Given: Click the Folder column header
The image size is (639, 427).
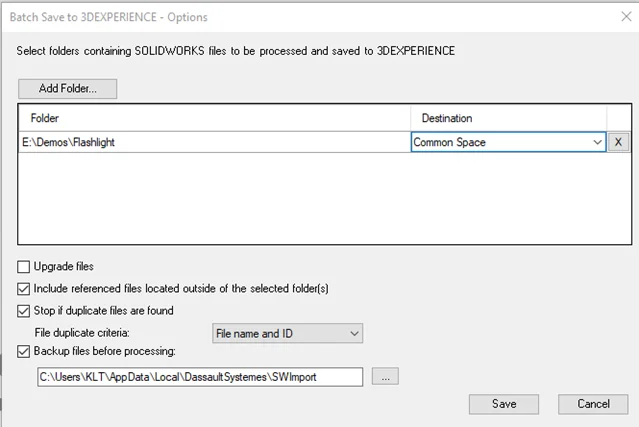Looking at the screenshot, I should coord(214,118).
